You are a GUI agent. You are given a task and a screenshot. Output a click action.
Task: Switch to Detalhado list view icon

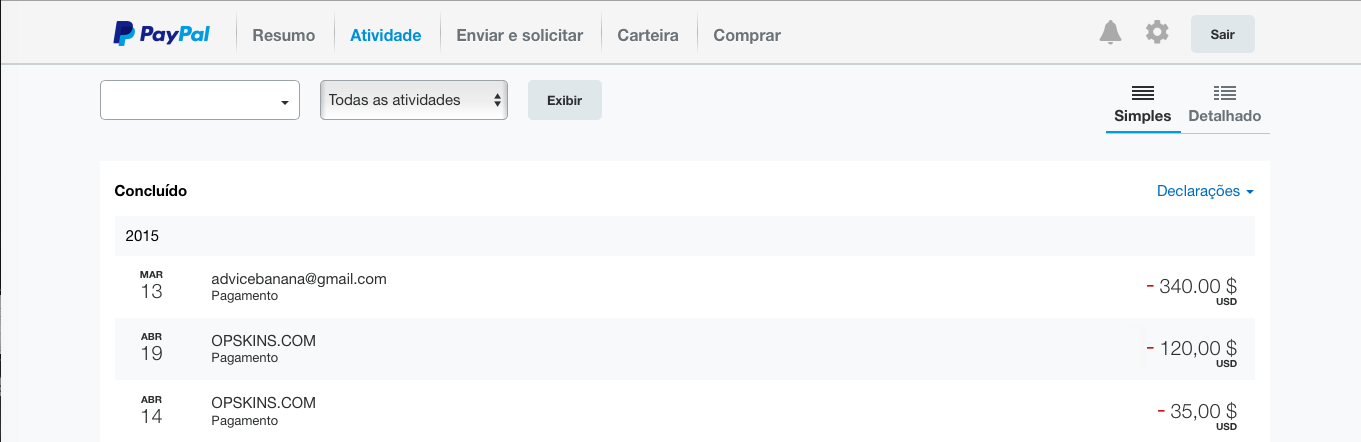1224,93
